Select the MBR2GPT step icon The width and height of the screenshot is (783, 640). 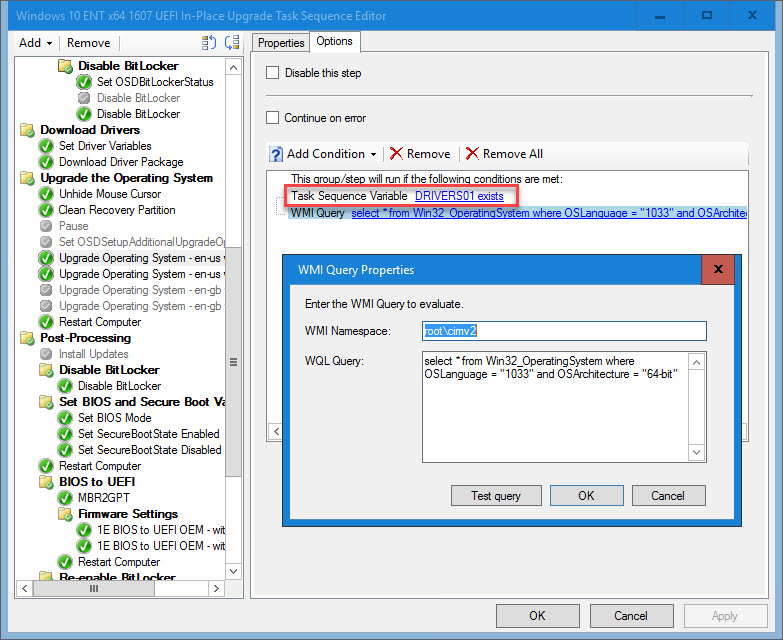[65, 498]
